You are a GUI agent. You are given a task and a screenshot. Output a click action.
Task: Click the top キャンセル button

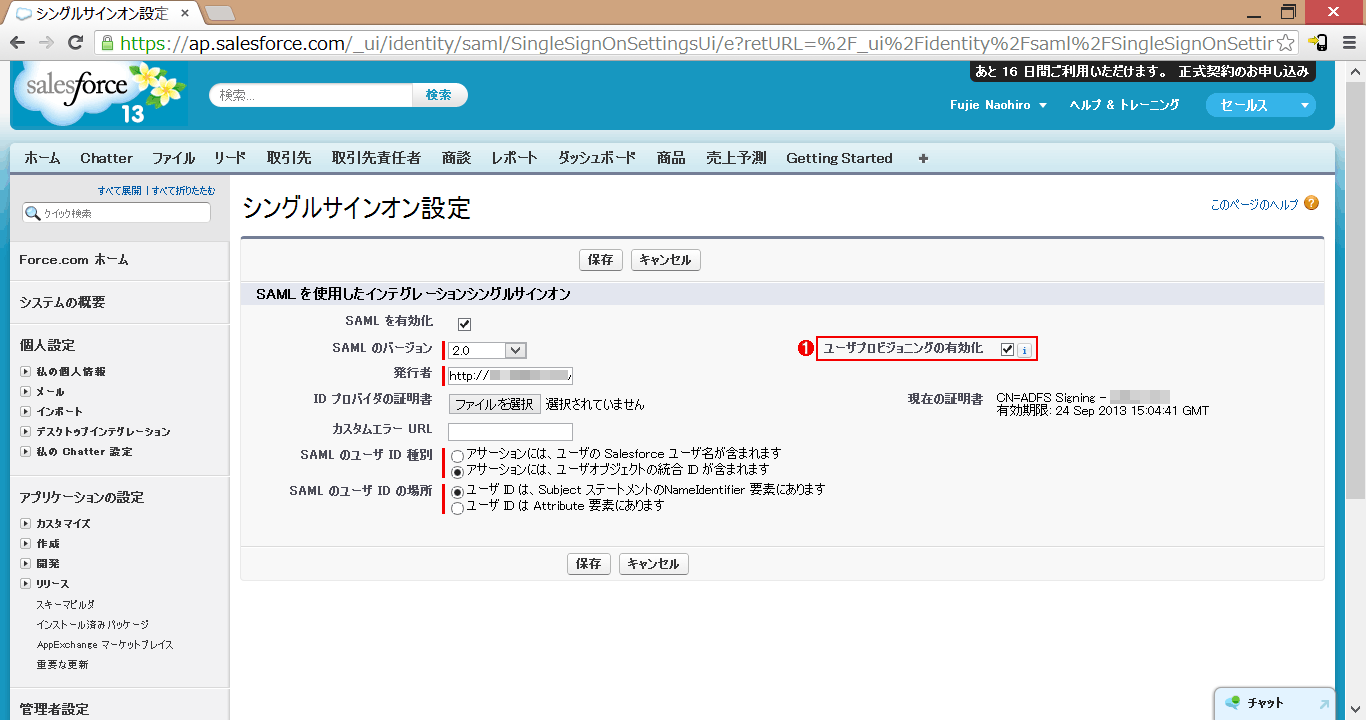[x=665, y=260]
